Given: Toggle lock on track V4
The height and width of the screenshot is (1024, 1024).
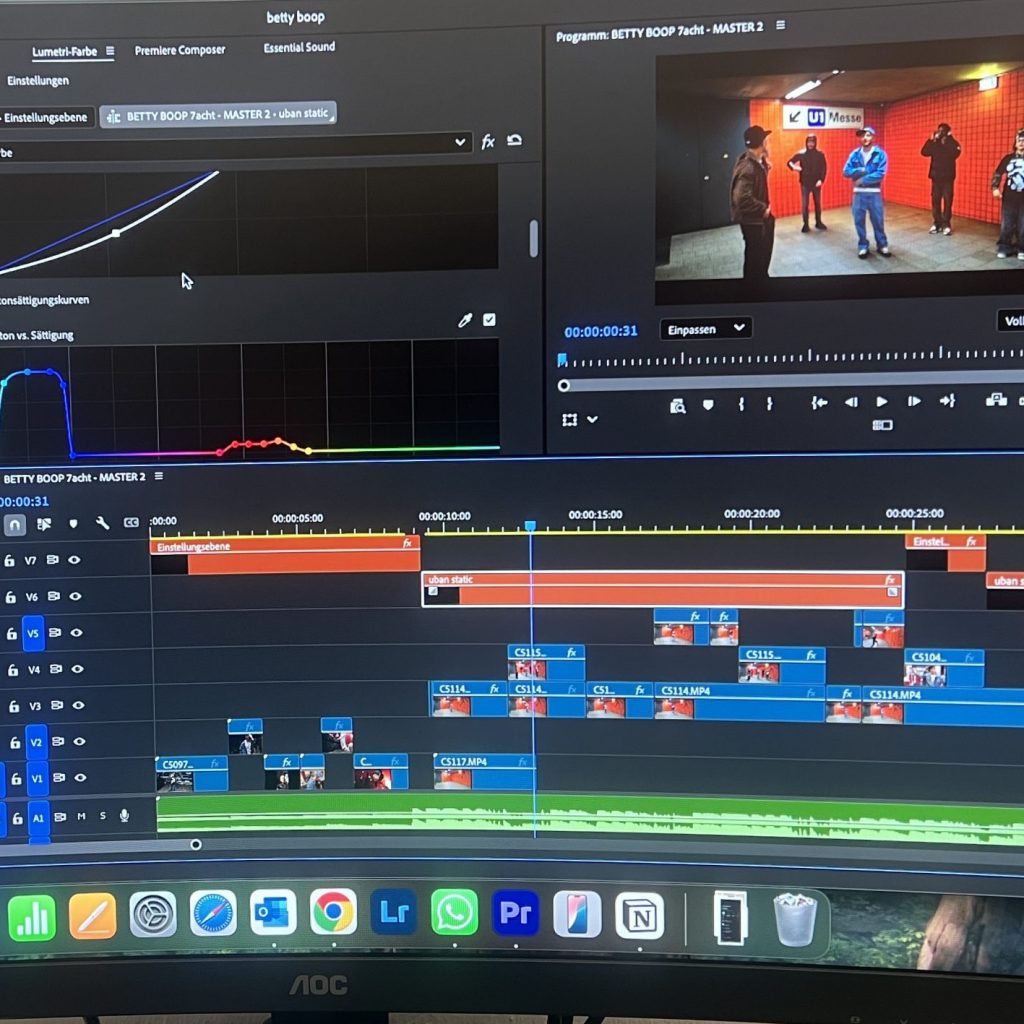Looking at the screenshot, I should 10,670.
